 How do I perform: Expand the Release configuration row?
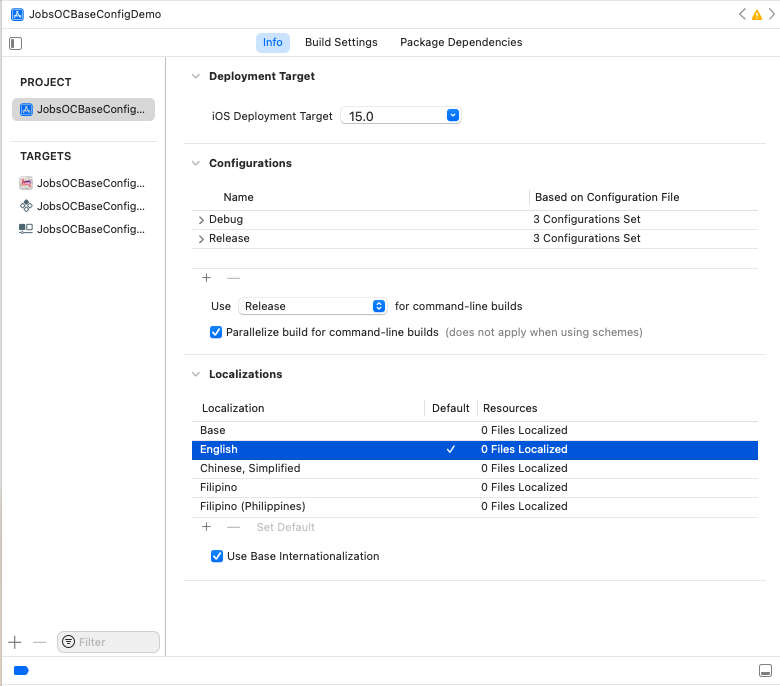(x=201, y=239)
